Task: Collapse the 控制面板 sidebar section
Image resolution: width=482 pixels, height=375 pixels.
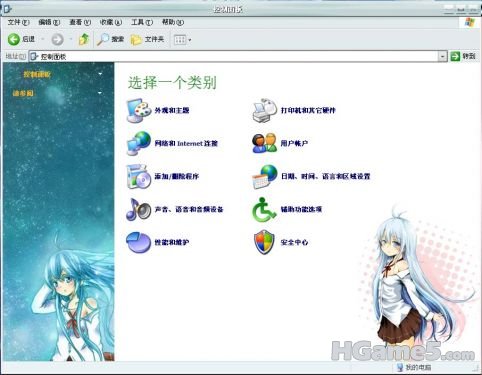Action: tap(100, 74)
